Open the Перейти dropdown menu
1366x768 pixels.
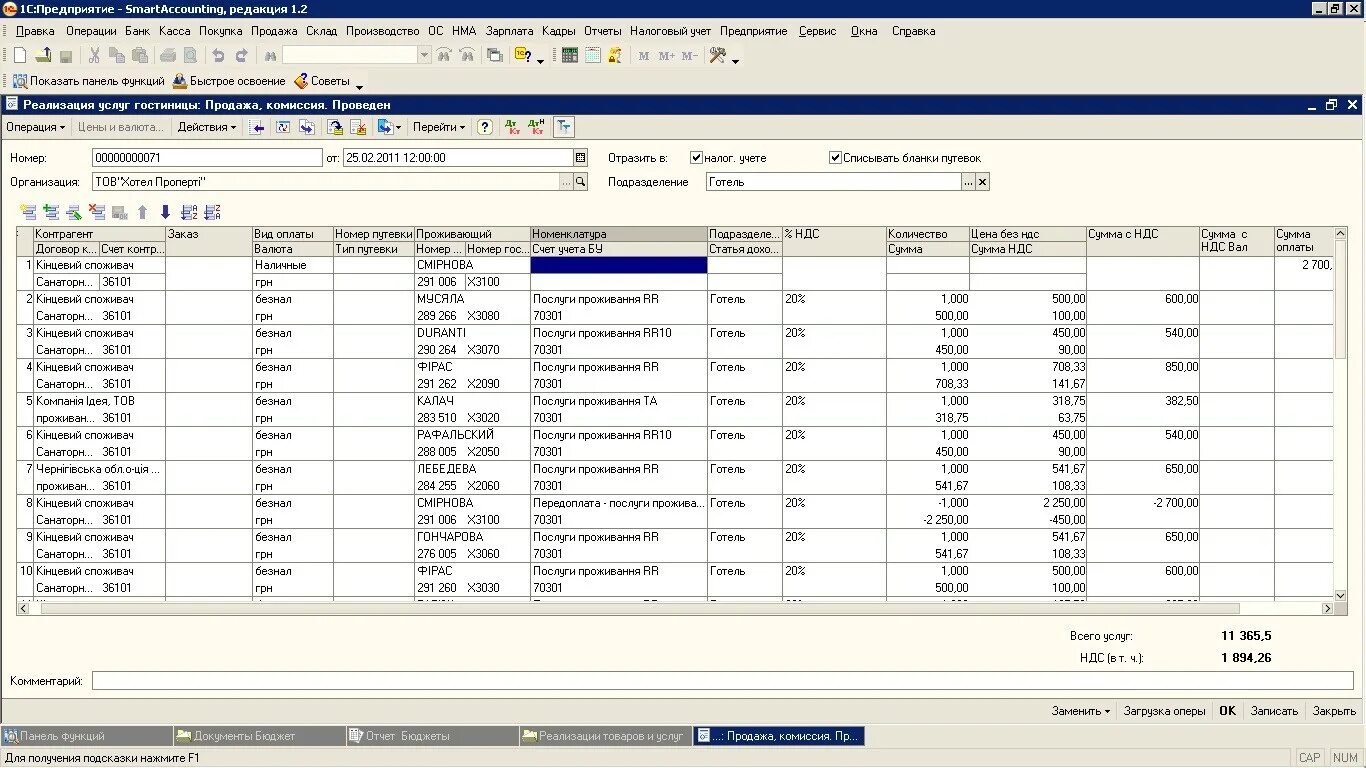click(439, 127)
